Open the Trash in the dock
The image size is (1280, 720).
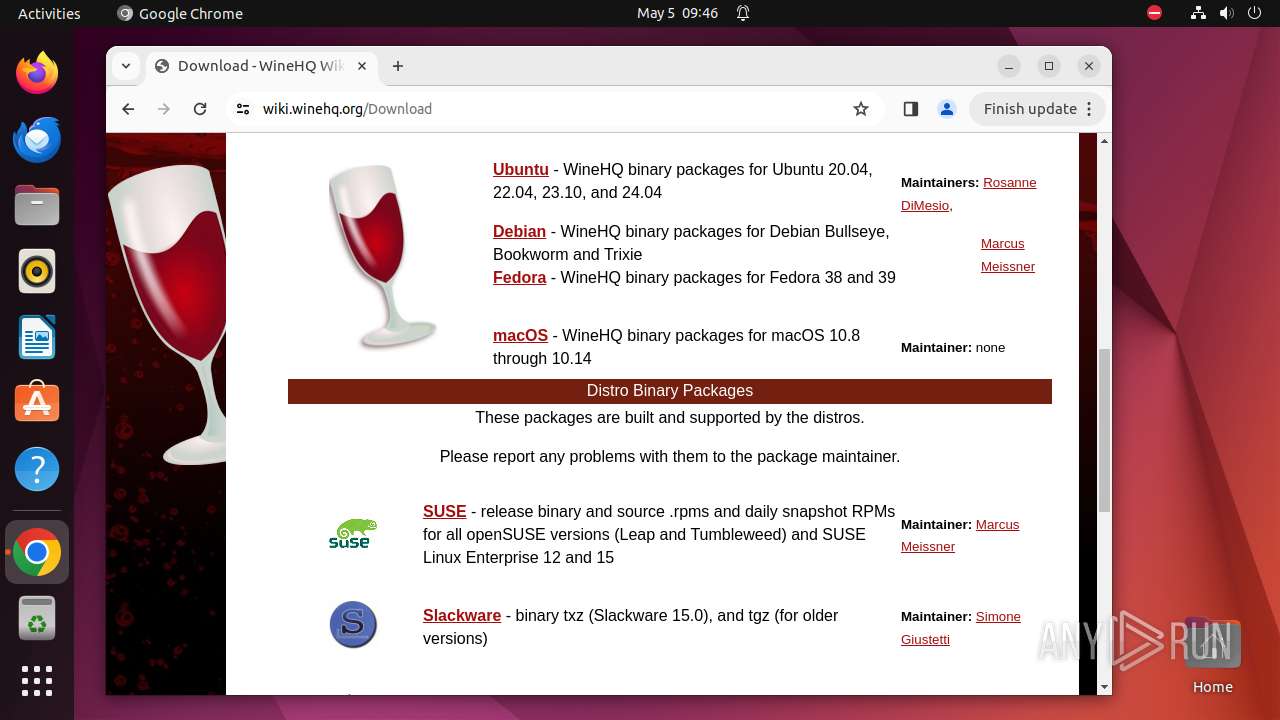coord(37,618)
